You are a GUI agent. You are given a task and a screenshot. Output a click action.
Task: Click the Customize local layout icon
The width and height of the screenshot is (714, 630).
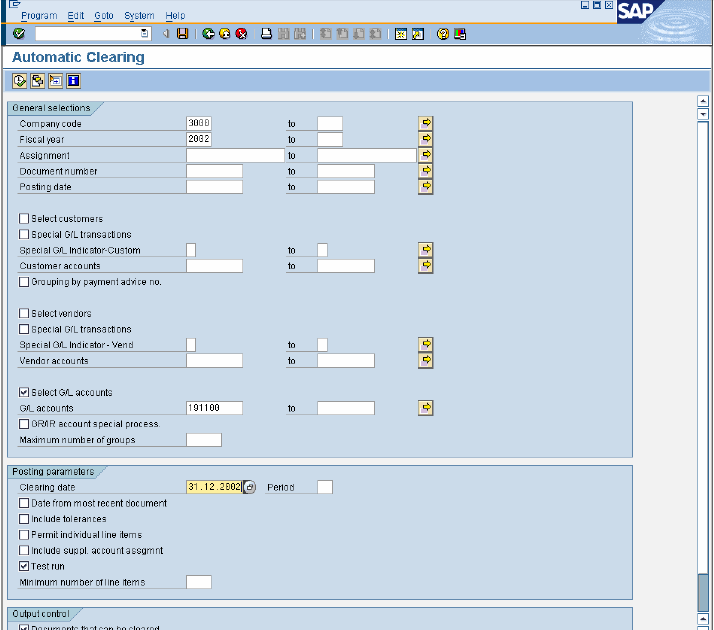[460, 34]
